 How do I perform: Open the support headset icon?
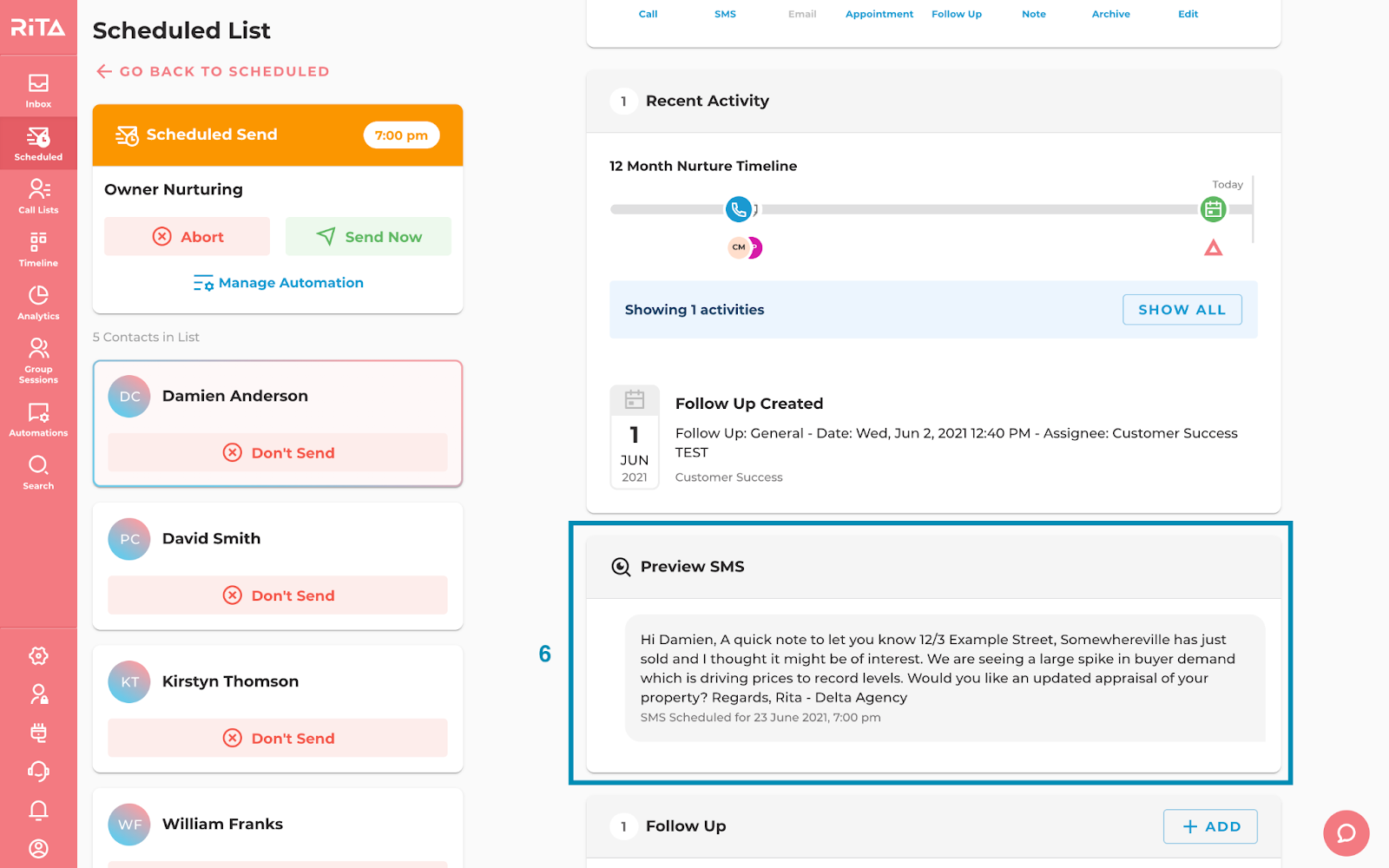tap(38, 771)
